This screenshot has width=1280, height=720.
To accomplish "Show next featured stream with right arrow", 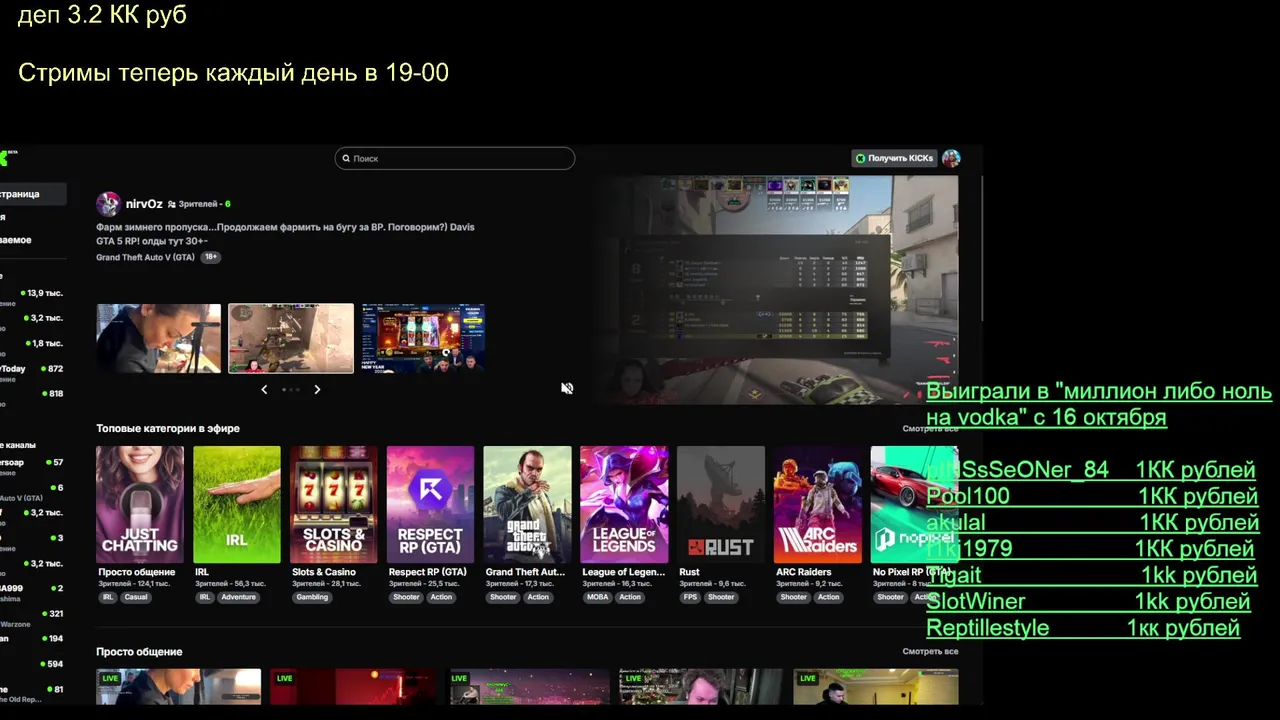I will tap(317, 389).
